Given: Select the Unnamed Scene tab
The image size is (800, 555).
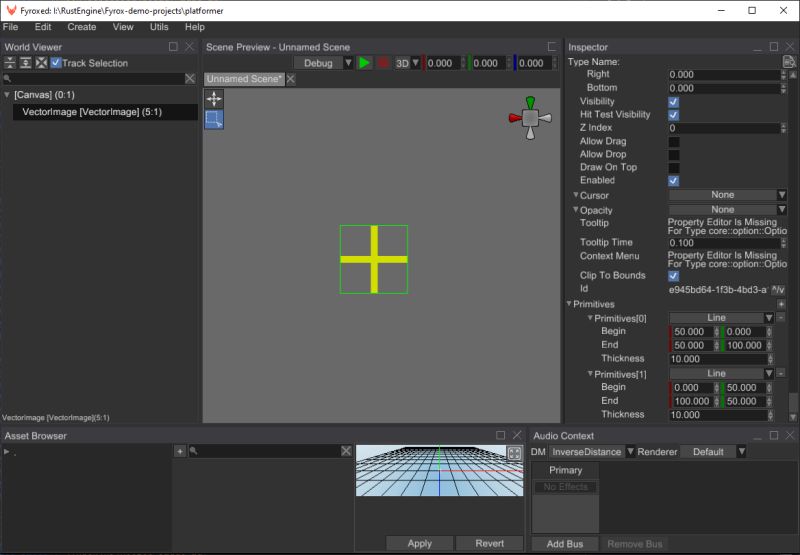Looking at the screenshot, I should (x=244, y=79).
